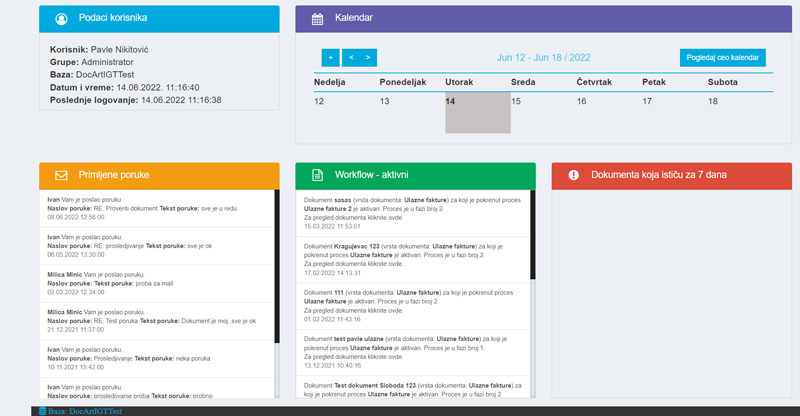Click the Jun 12 - Jun 18 / 2022 title
The height and width of the screenshot is (416, 800).
click(543, 58)
